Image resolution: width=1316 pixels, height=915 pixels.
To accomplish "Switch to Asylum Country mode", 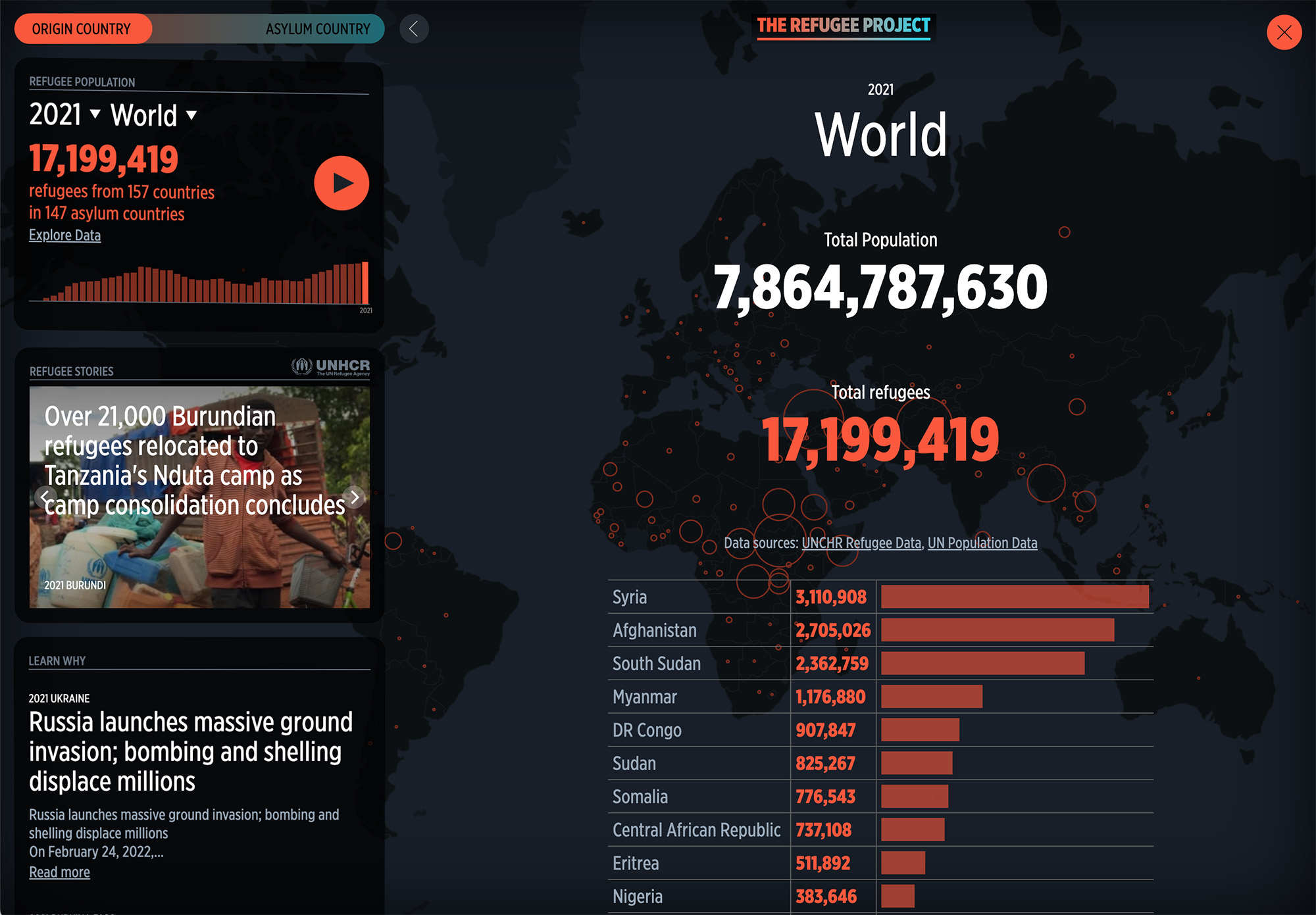I will pos(318,29).
